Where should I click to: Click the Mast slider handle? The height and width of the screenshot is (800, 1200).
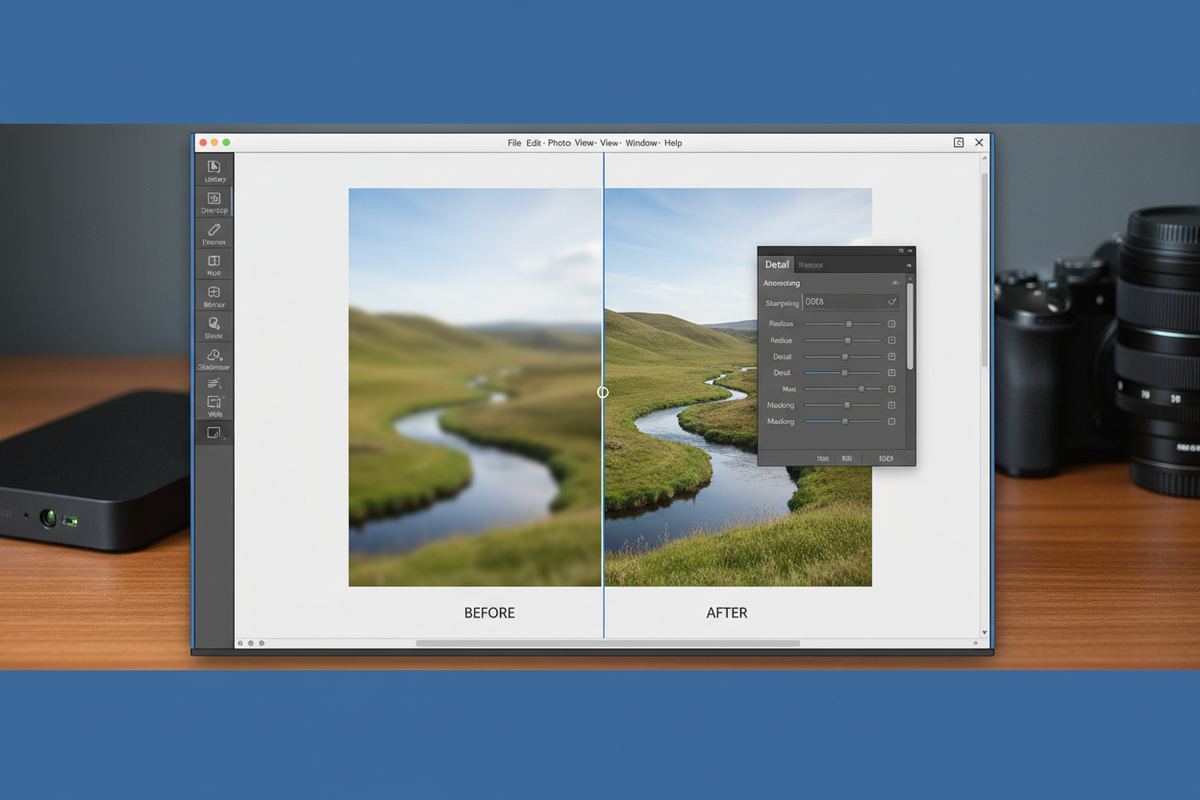pos(861,389)
